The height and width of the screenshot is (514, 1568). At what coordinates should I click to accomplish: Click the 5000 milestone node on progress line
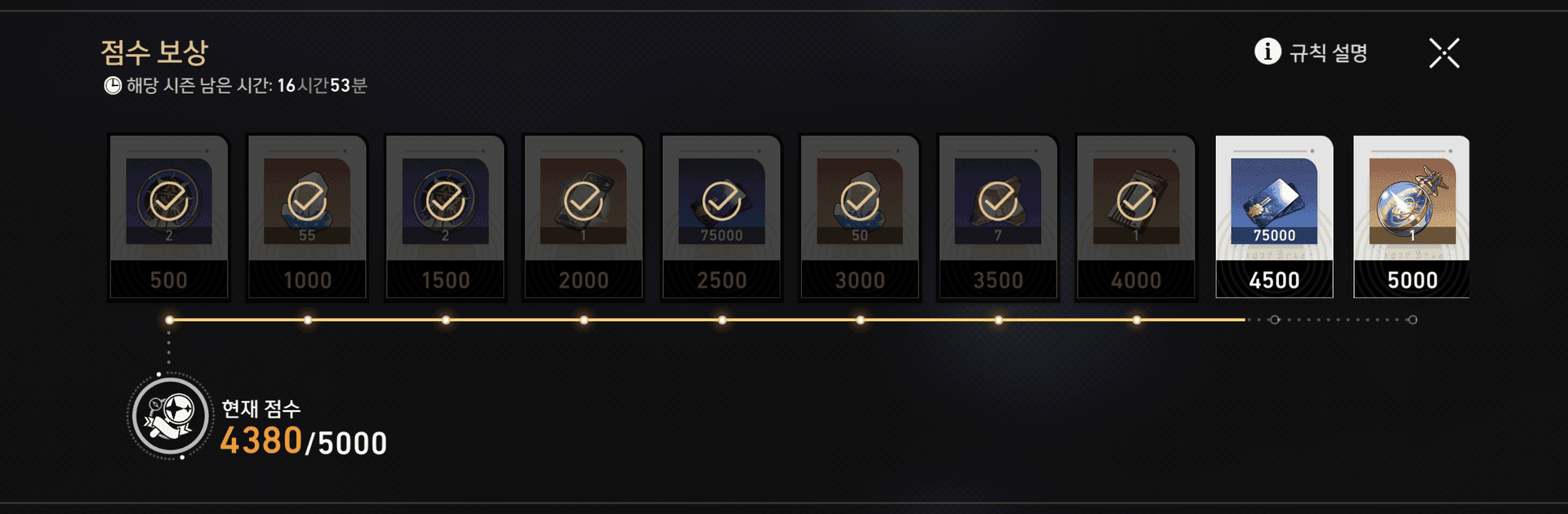tap(1412, 320)
